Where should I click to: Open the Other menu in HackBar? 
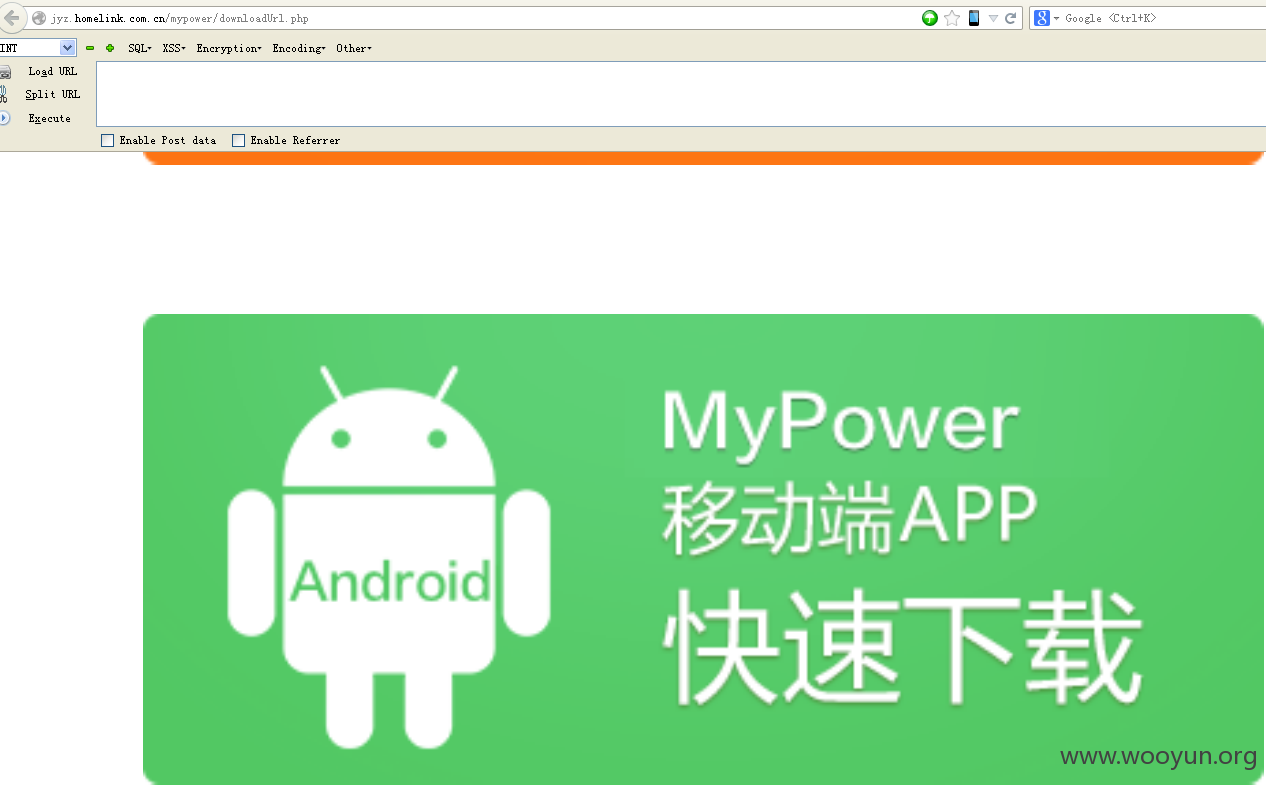354,48
